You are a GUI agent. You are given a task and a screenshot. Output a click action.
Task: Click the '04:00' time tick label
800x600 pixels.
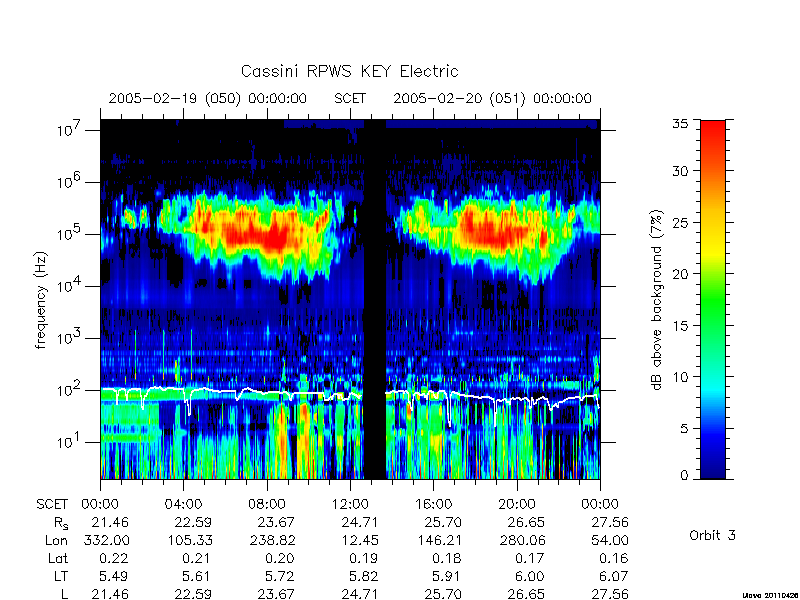[x=183, y=504]
